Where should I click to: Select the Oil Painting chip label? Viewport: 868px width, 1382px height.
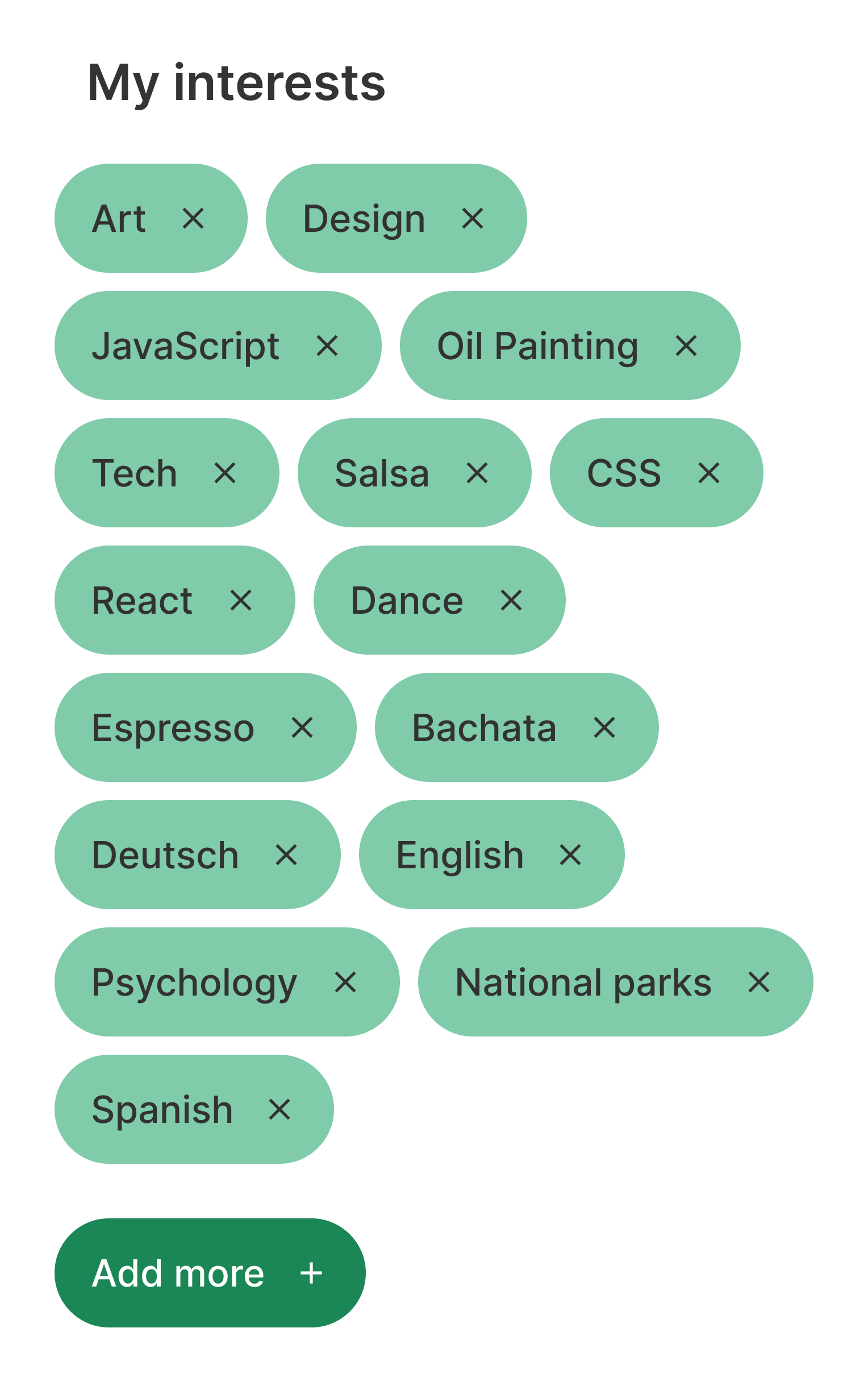537,346
